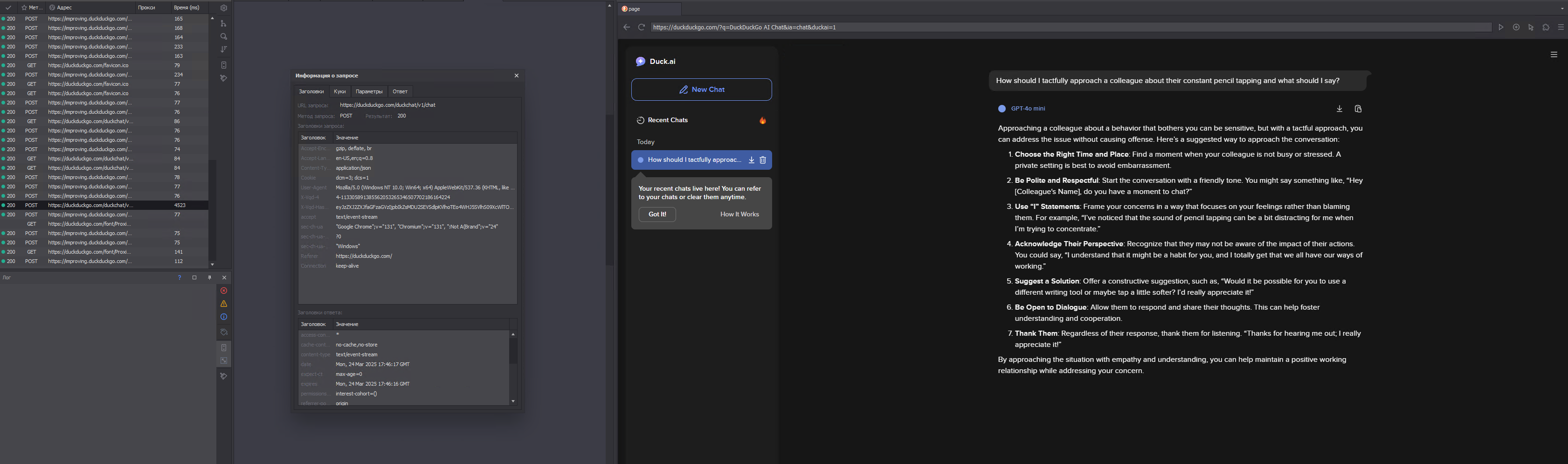The height and width of the screenshot is (464, 1568).
Task: Download the GPT-4o mini response
Action: coord(1339,109)
